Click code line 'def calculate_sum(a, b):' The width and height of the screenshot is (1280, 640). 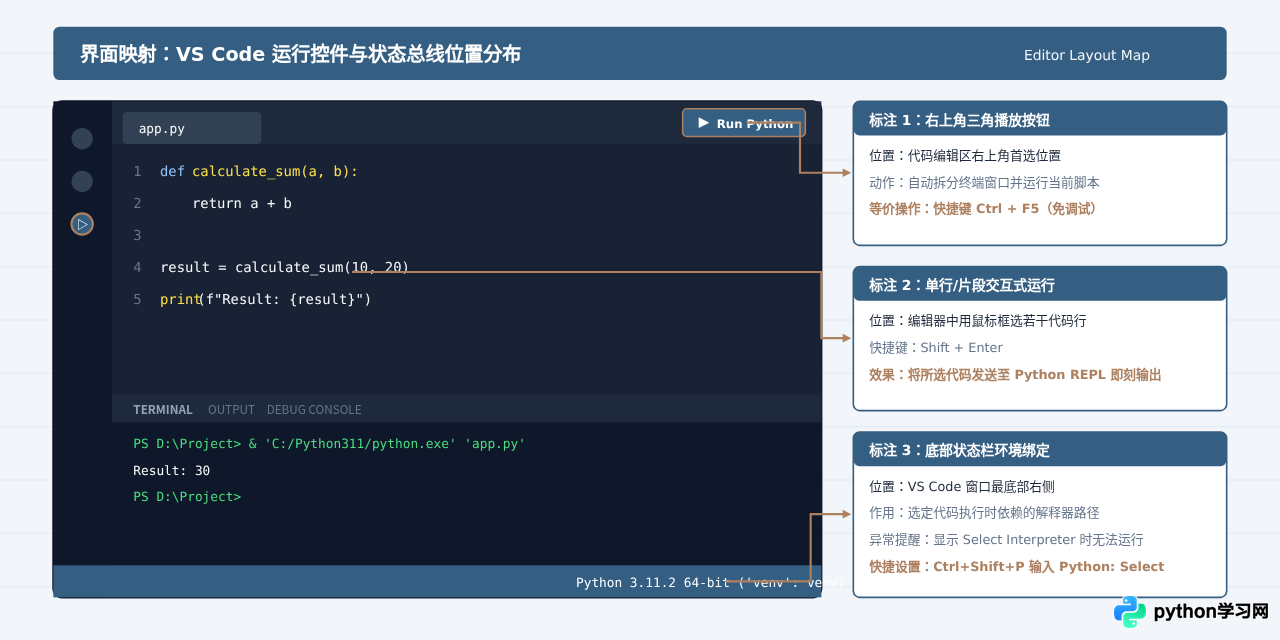coord(259,171)
